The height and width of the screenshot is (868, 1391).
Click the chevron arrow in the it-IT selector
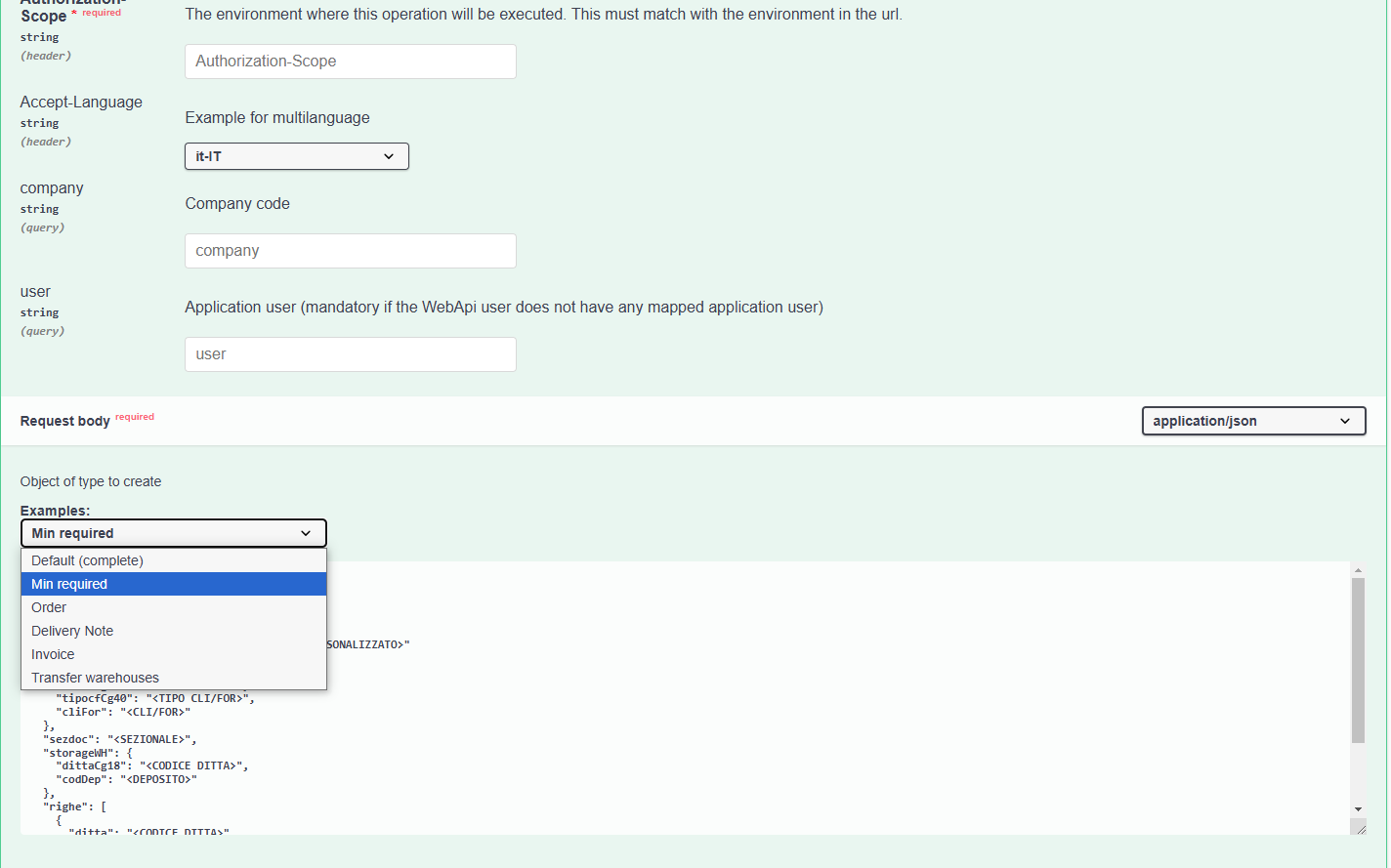[389, 156]
